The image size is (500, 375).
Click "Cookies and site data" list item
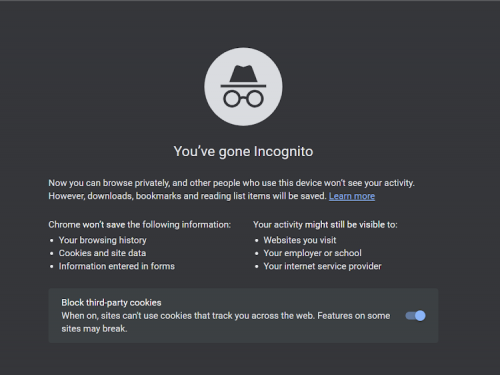tap(102, 253)
